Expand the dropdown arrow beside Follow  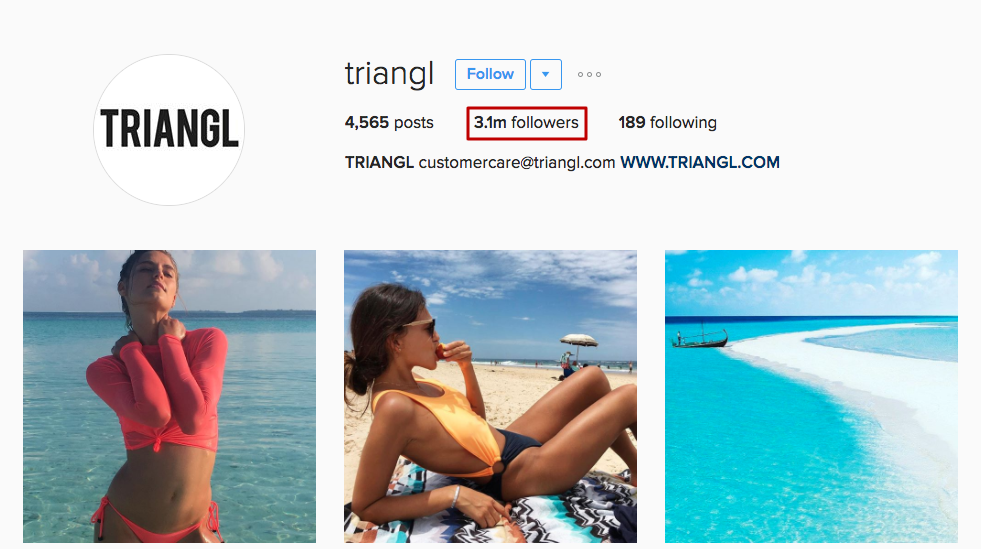click(546, 74)
